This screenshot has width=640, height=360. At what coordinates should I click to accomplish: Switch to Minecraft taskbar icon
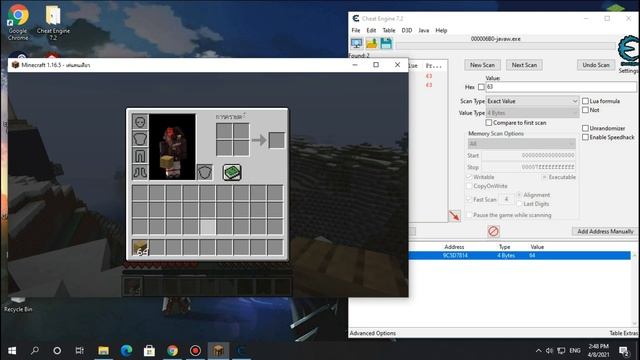(x=218, y=351)
